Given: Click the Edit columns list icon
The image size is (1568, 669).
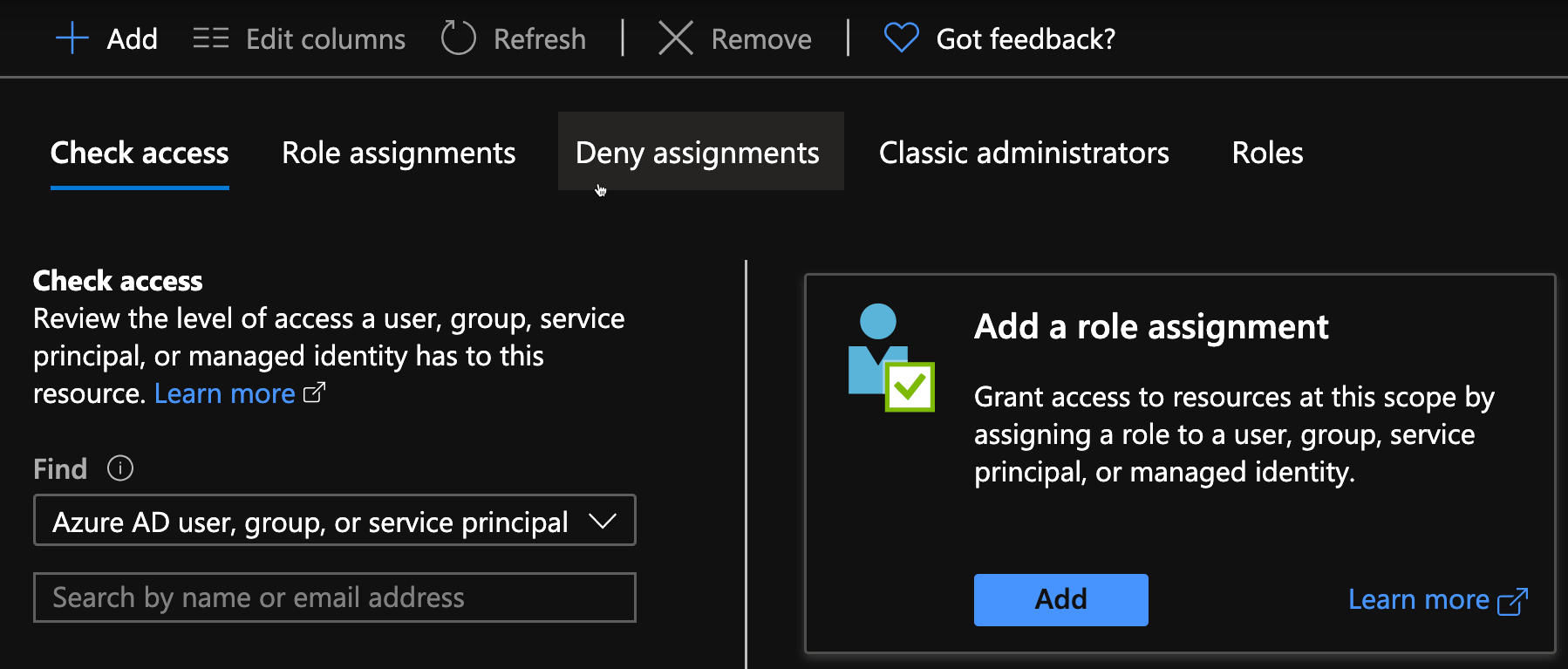Looking at the screenshot, I should [210, 39].
